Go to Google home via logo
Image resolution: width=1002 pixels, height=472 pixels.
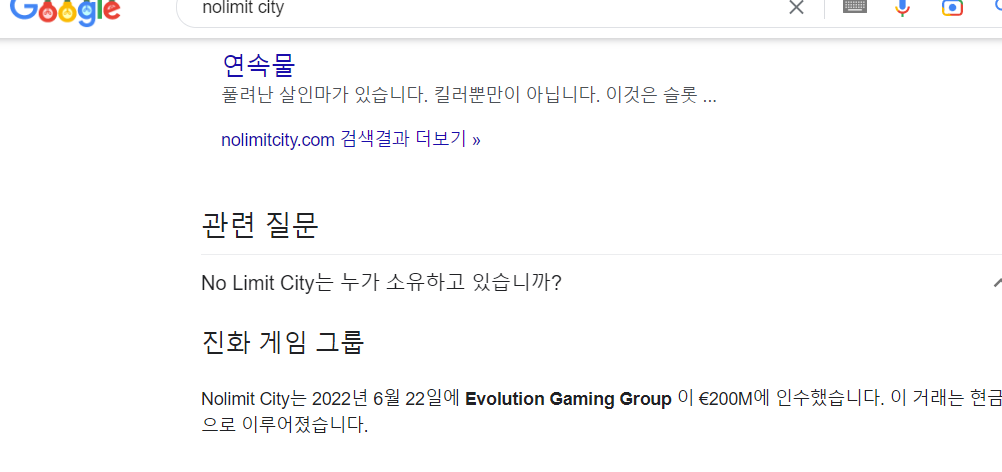click(65, 11)
